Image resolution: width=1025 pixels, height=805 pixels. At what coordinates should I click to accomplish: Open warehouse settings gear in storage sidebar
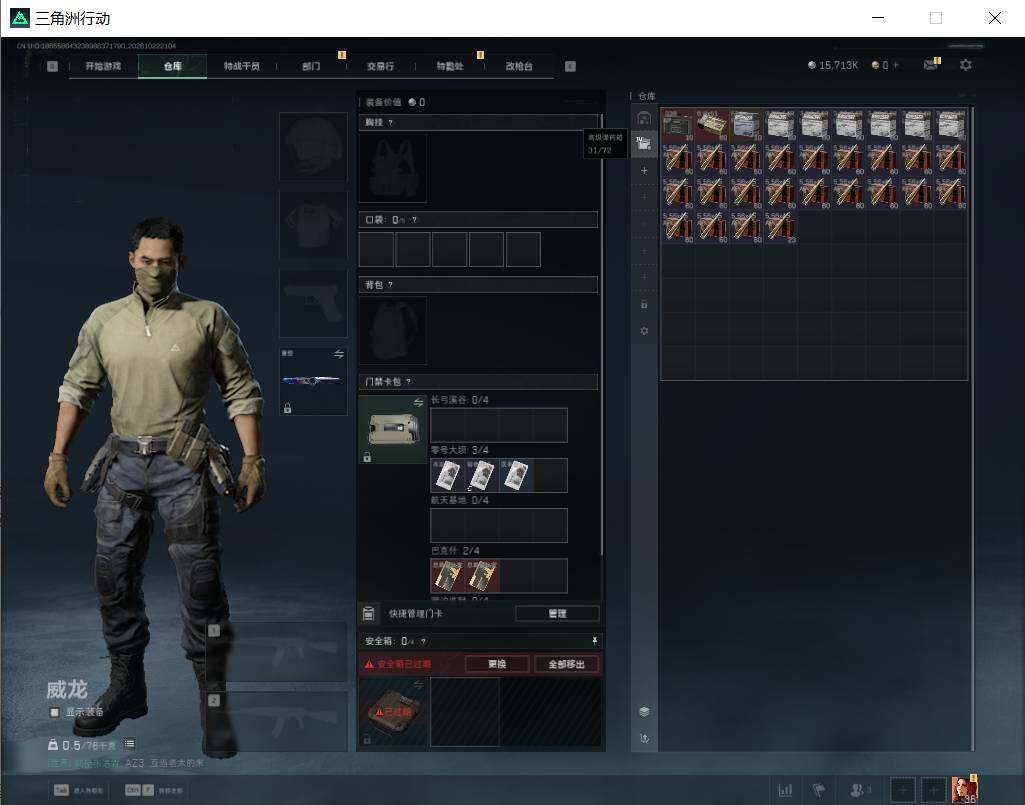(x=644, y=331)
